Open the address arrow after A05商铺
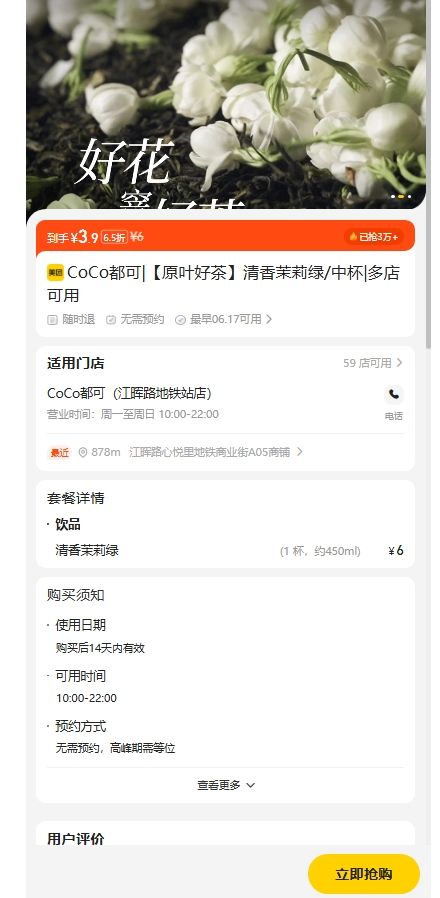440x898 pixels. (300, 452)
